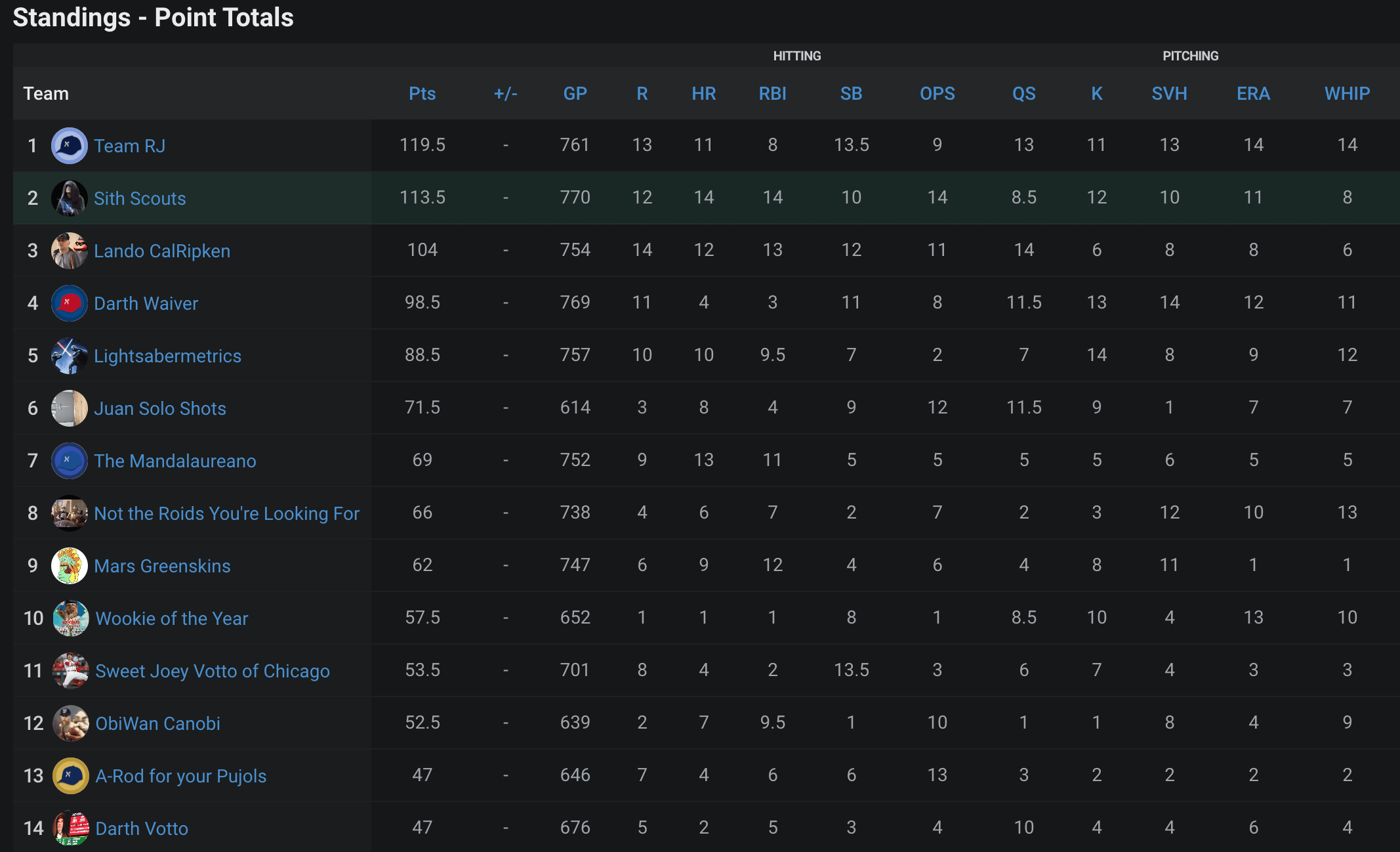The image size is (1400, 852).
Task: Click Darth Waiver's 98.5 points value
Action: tap(422, 302)
